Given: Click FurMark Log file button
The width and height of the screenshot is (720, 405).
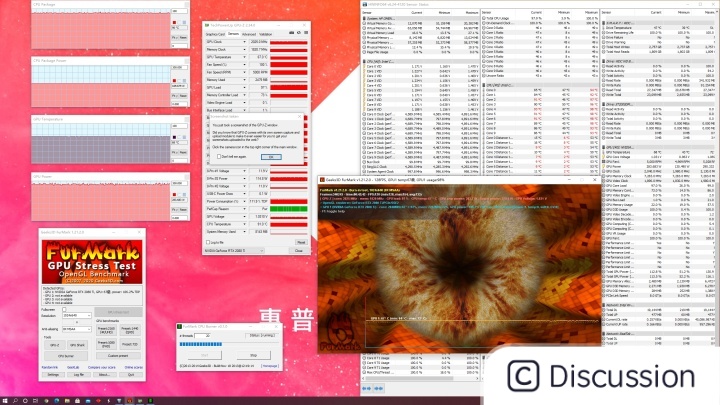Looking at the screenshot, I should [x=79, y=375].
